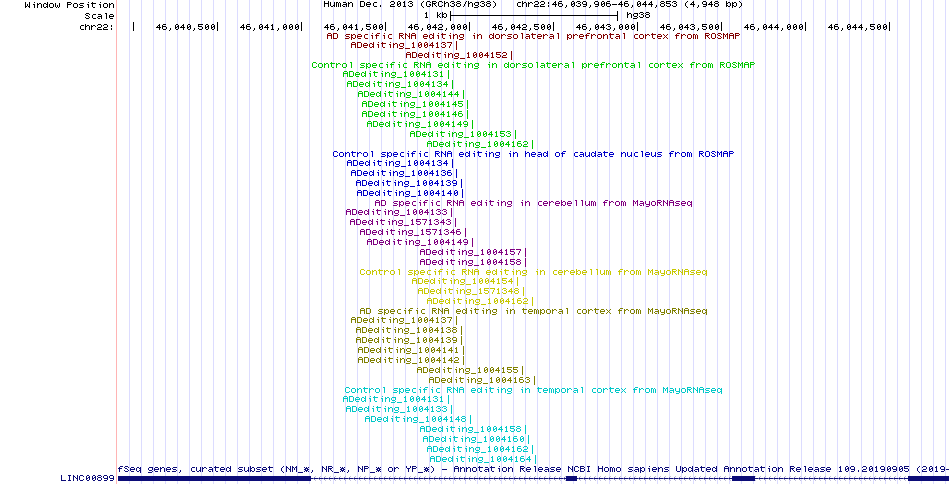The width and height of the screenshot is (950, 484).
Task: Select green ADediting_1004162 in the dorsolateral control track
Action: (480, 144)
